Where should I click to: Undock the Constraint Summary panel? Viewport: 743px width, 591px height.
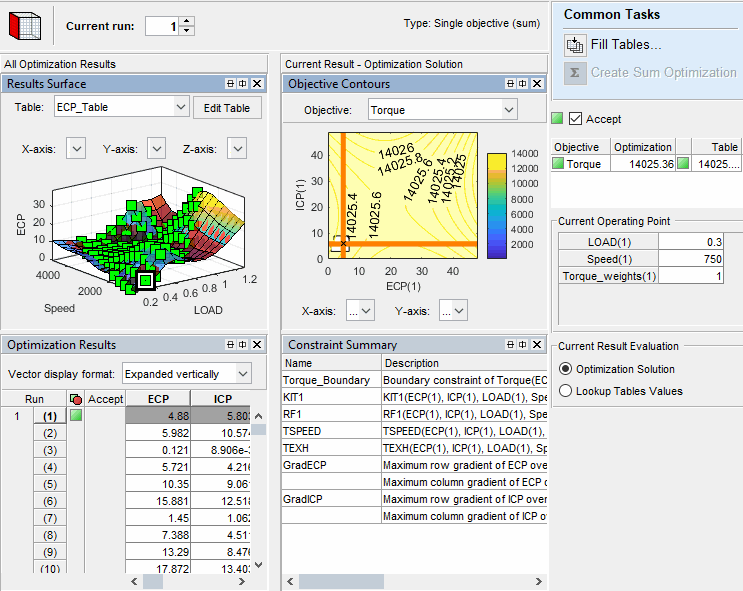pyautogui.click(x=523, y=345)
